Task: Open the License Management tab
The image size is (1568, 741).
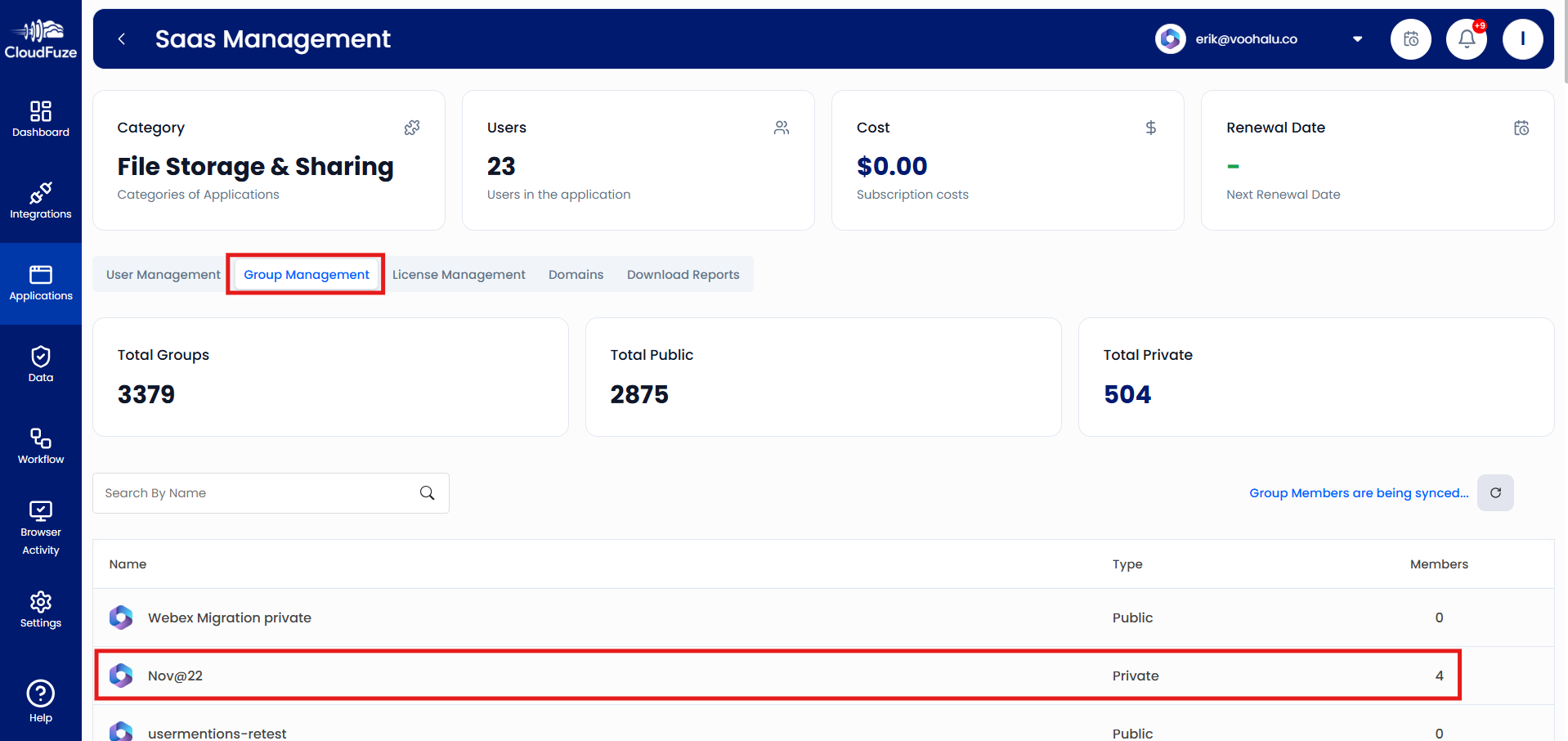Action: (x=459, y=274)
